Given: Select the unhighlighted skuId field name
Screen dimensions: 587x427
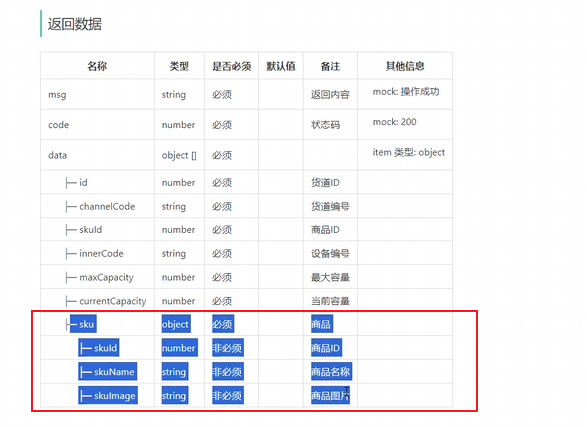Looking at the screenshot, I should point(91,229).
